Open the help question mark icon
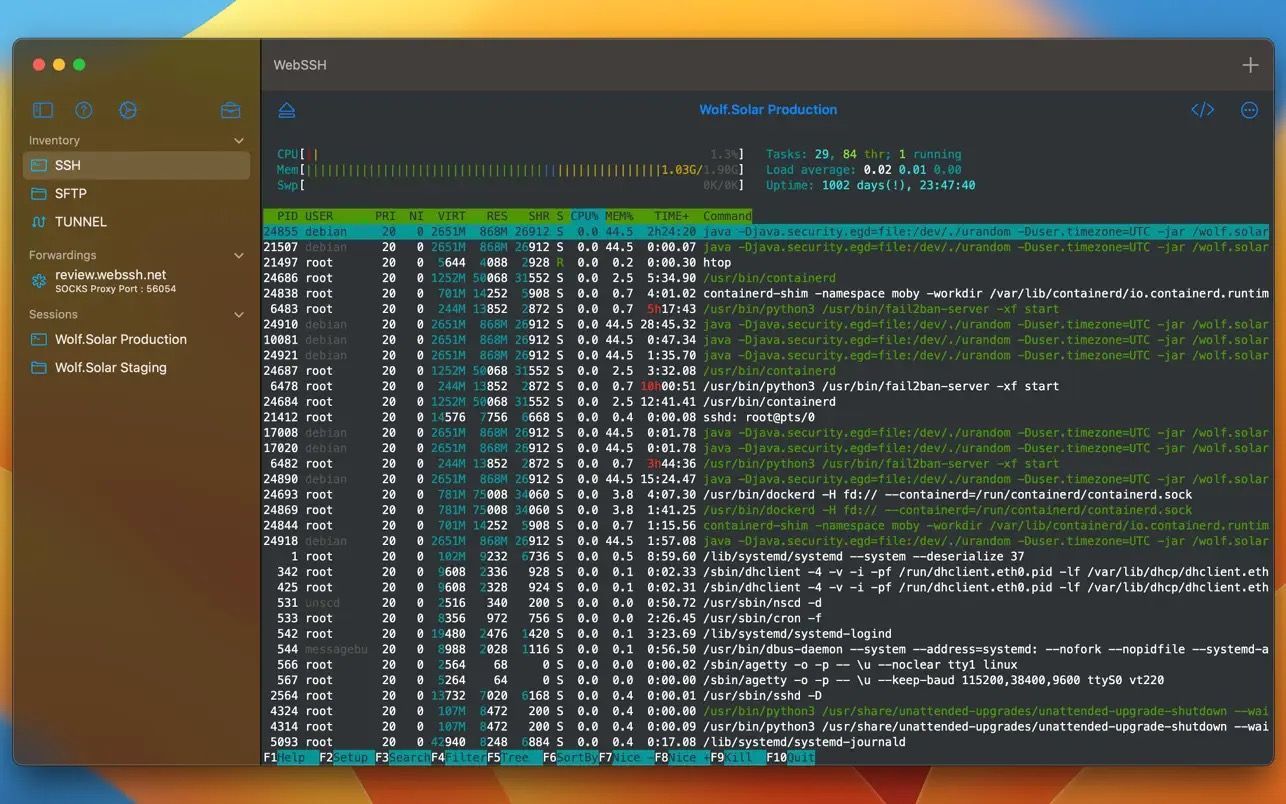Image resolution: width=1286 pixels, height=804 pixels. point(84,110)
